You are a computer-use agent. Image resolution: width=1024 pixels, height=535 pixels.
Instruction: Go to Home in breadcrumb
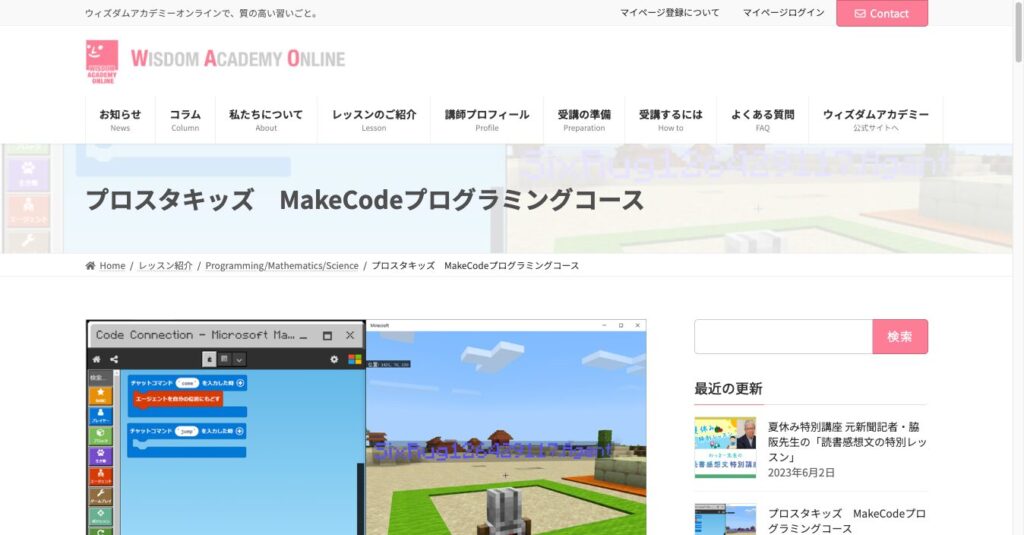112,266
